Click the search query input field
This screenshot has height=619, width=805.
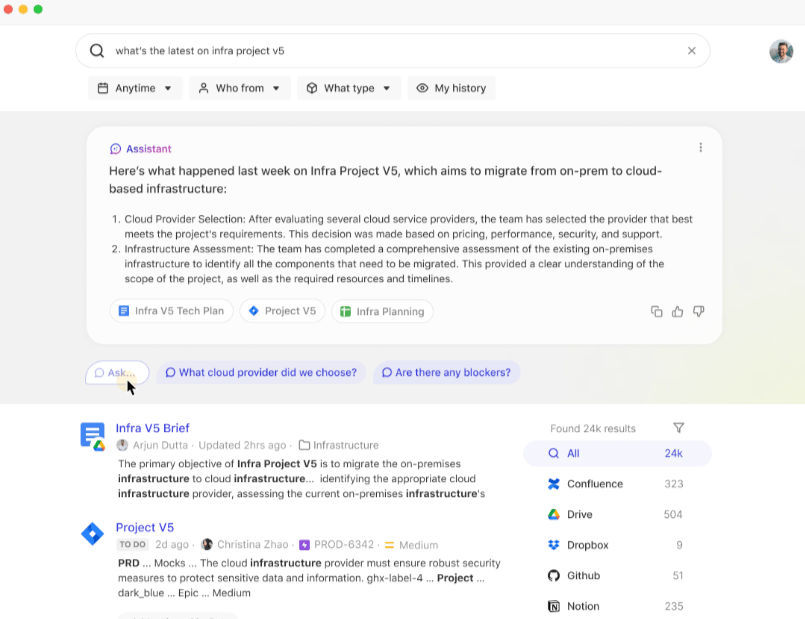pos(393,51)
